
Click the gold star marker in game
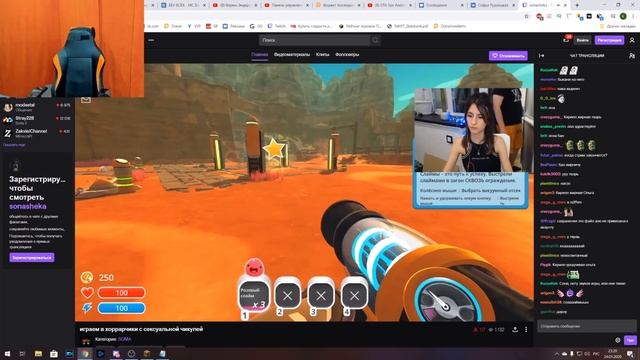point(273,149)
